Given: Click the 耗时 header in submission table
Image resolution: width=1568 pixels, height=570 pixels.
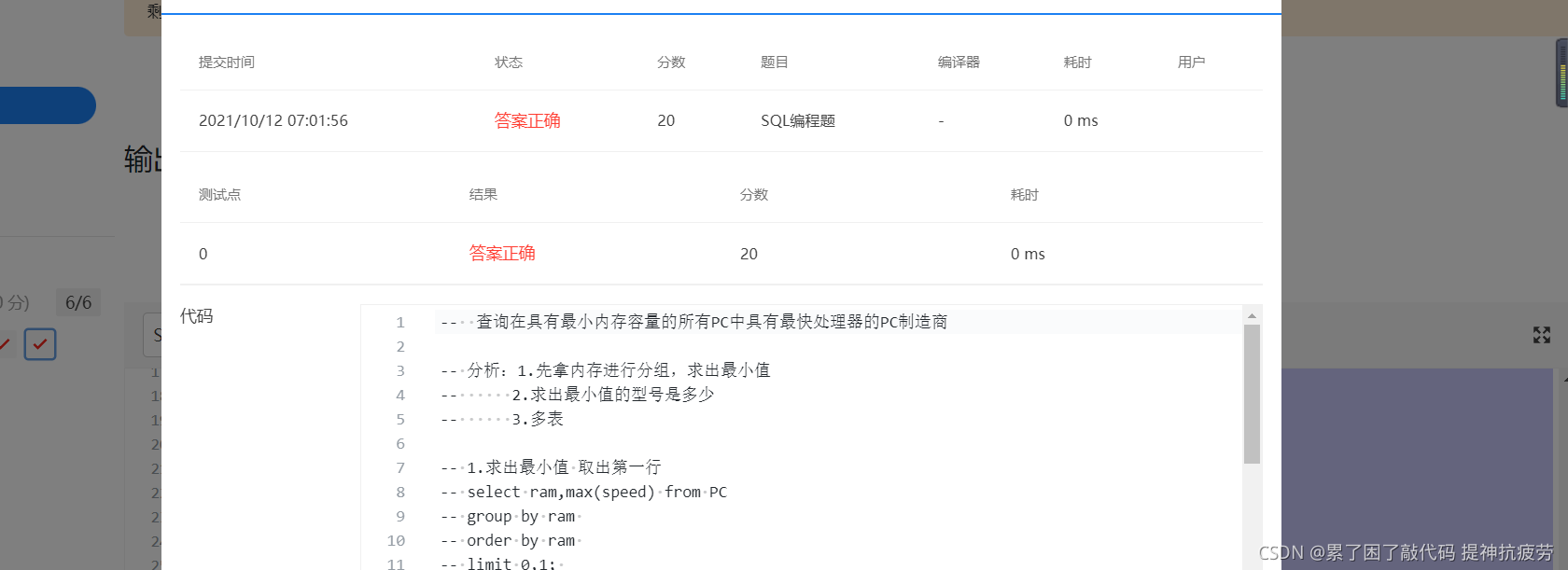Looking at the screenshot, I should click(x=1077, y=63).
